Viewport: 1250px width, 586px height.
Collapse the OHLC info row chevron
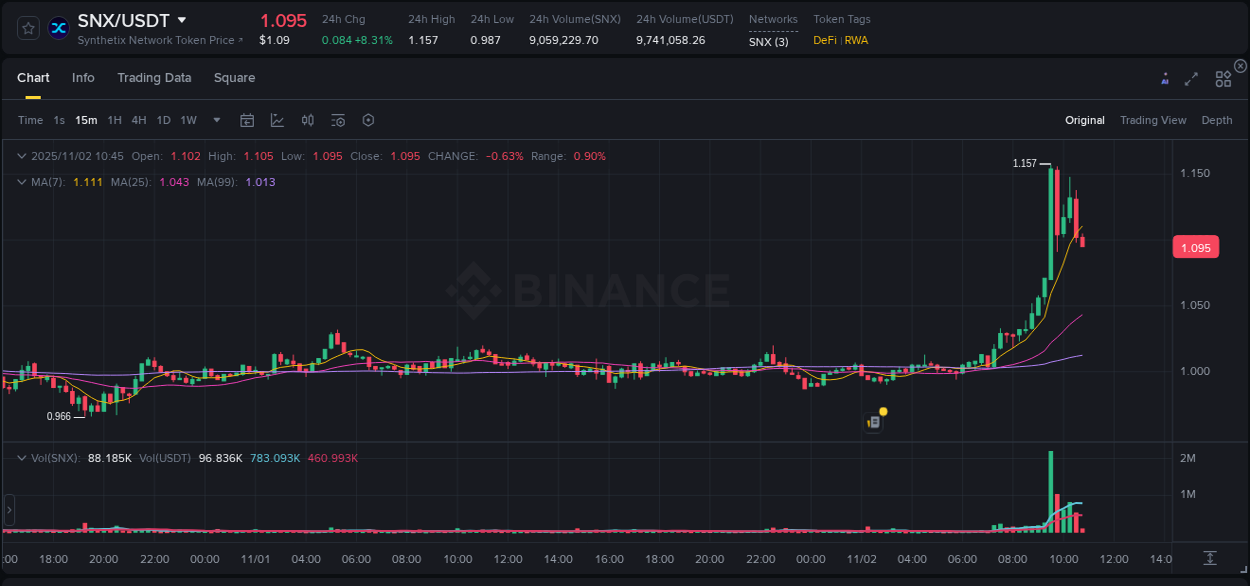point(21,156)
